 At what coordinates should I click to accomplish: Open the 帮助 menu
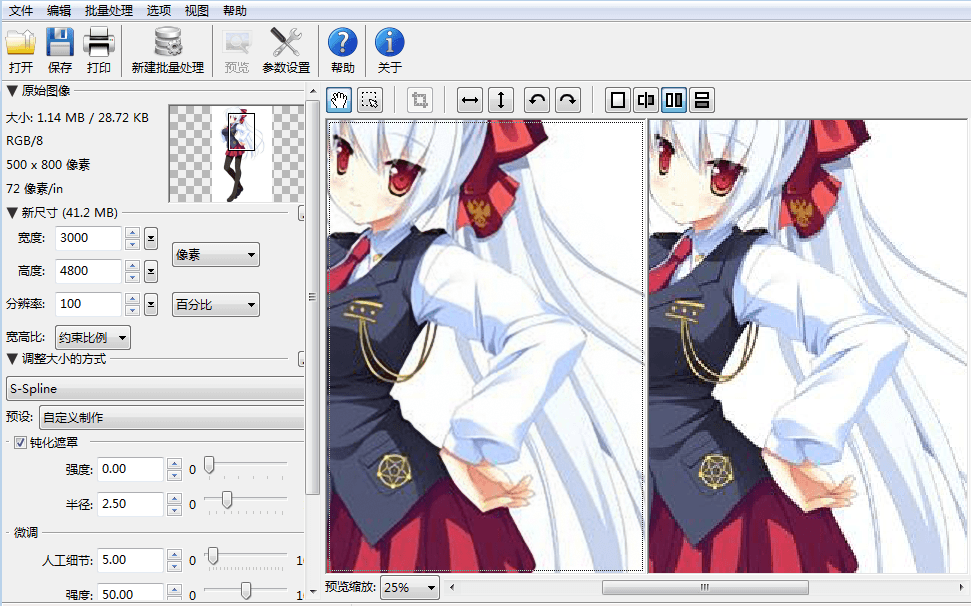point(235,11)
